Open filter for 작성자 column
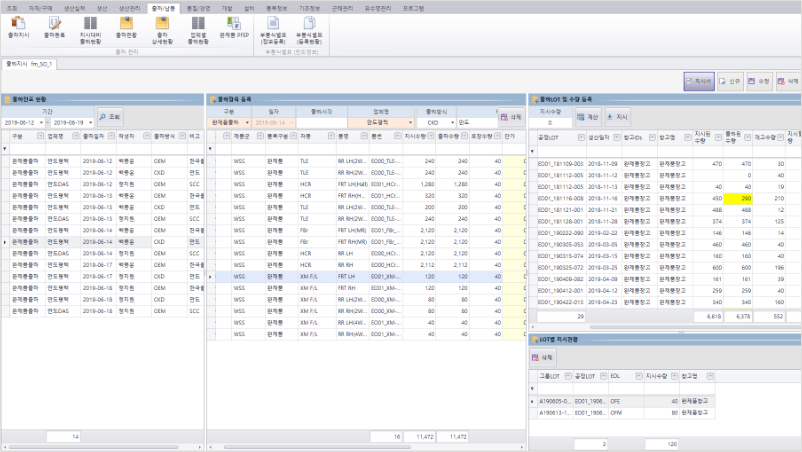 (147, 136)
